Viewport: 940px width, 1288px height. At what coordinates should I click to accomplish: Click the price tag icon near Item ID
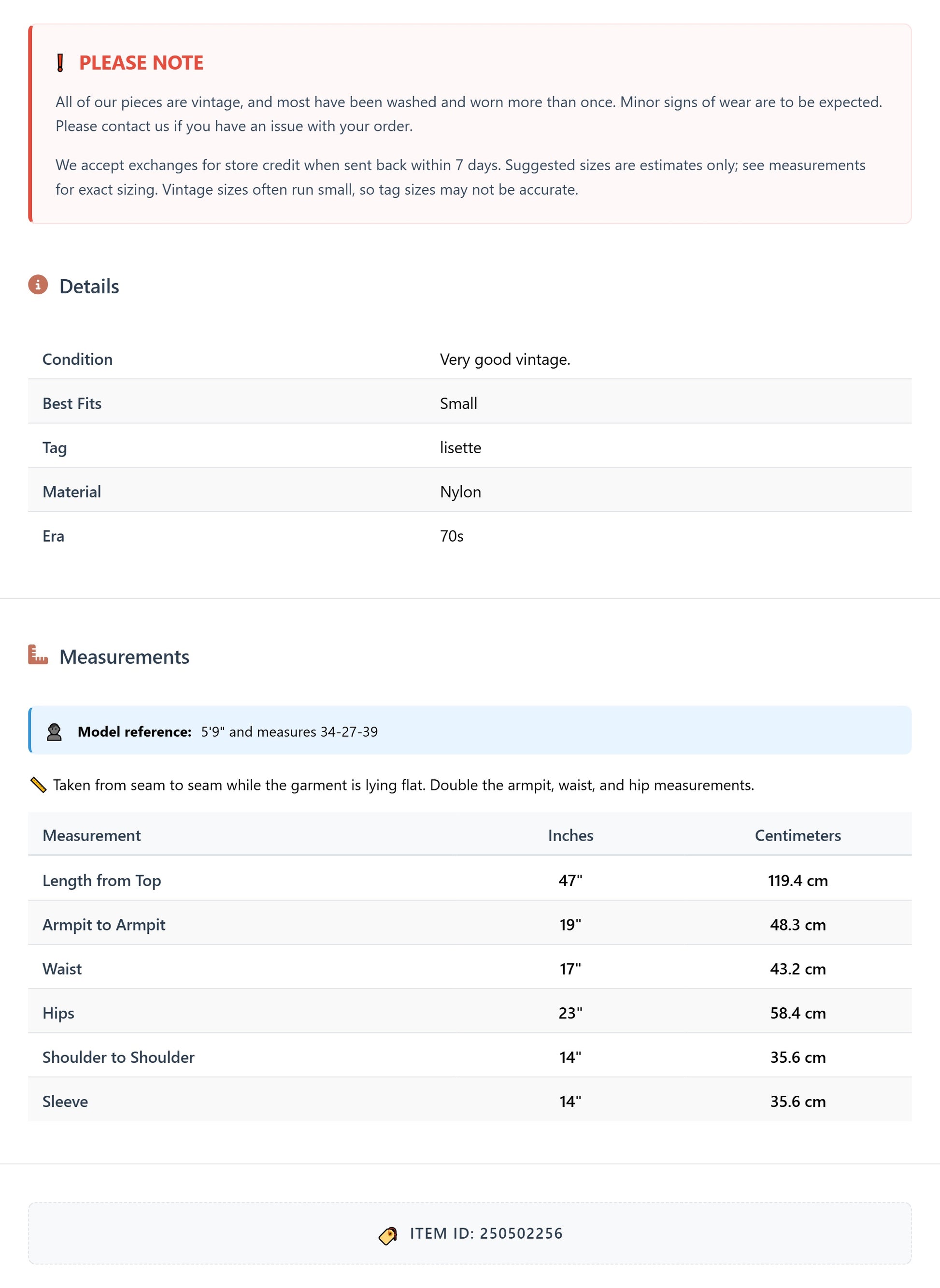388,1235
